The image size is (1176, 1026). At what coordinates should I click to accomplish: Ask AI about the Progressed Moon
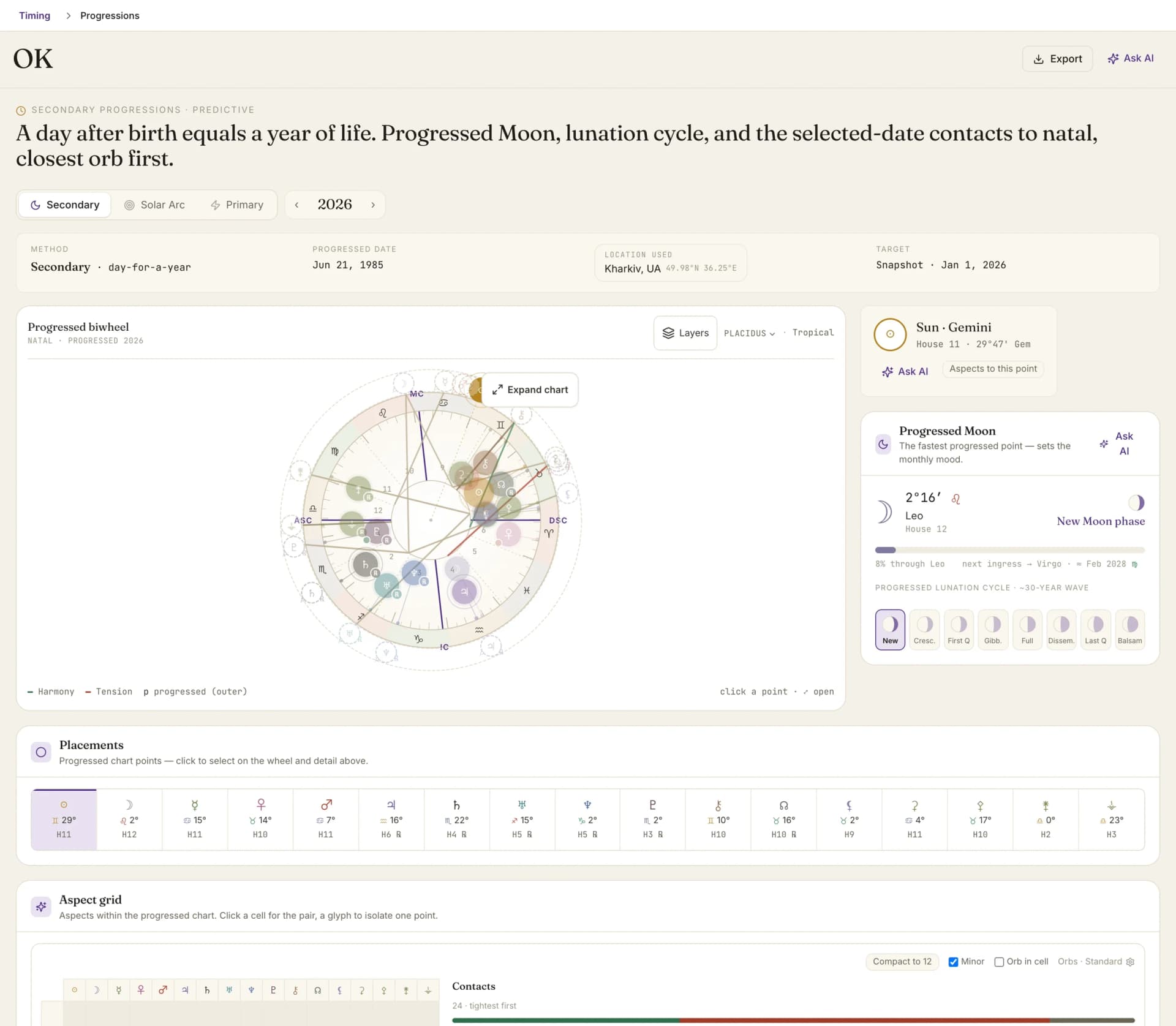point(1118,443)
